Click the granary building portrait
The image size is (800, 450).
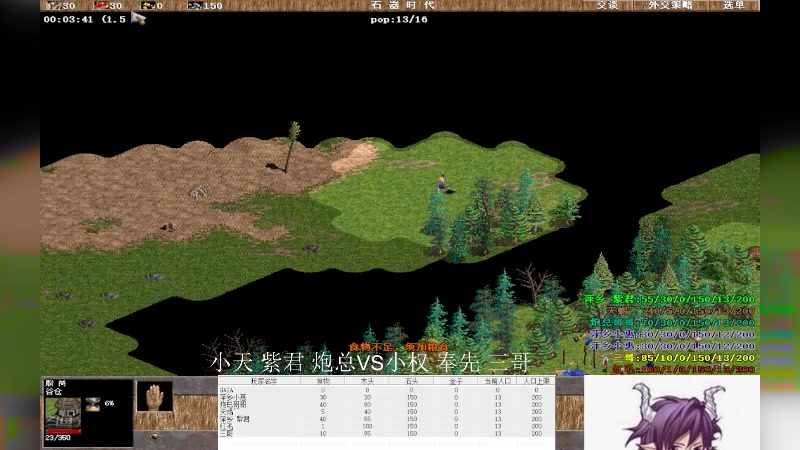pos(63,412)
